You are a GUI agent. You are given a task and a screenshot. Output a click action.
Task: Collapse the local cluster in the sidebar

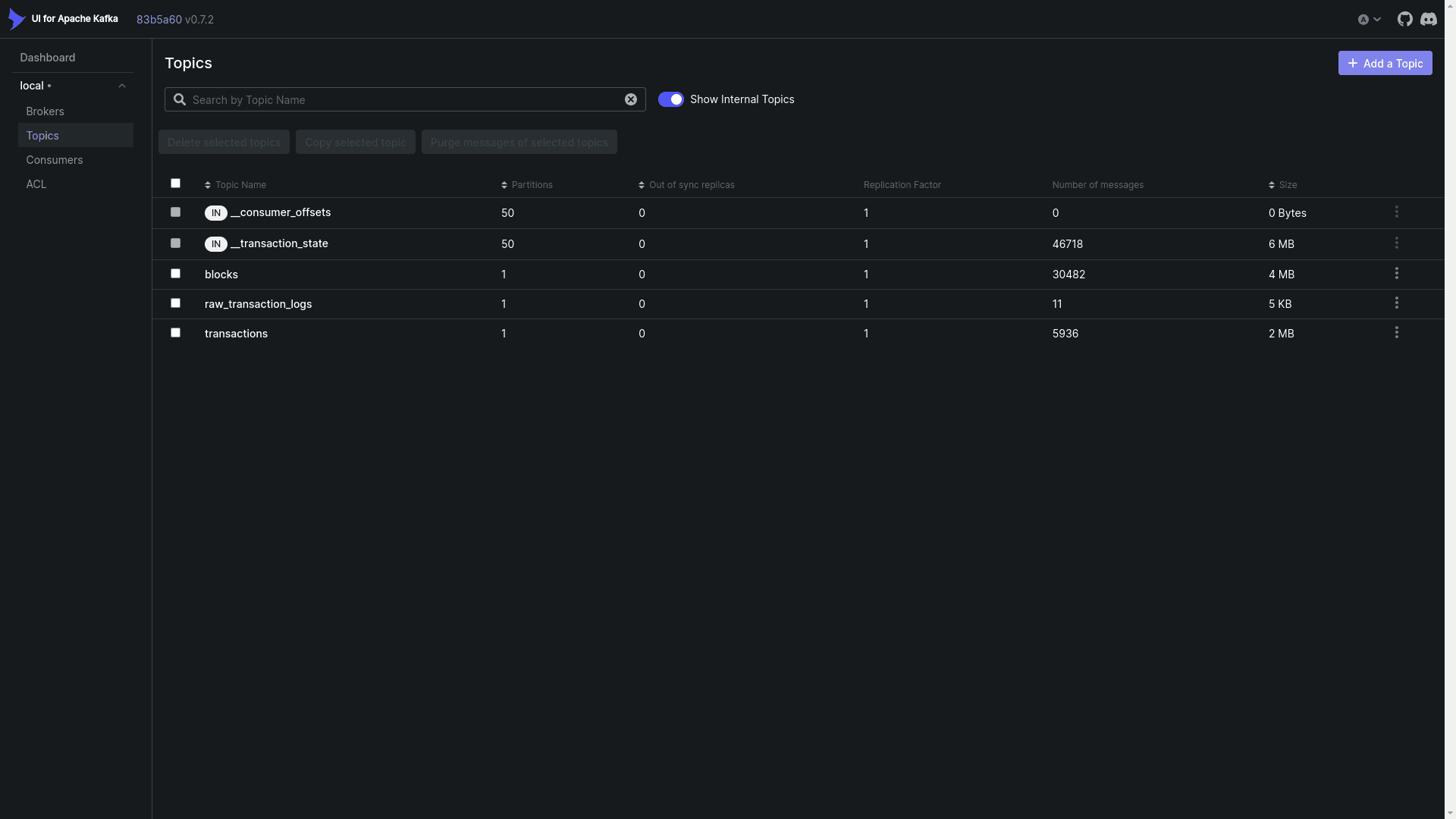(122, 85)
